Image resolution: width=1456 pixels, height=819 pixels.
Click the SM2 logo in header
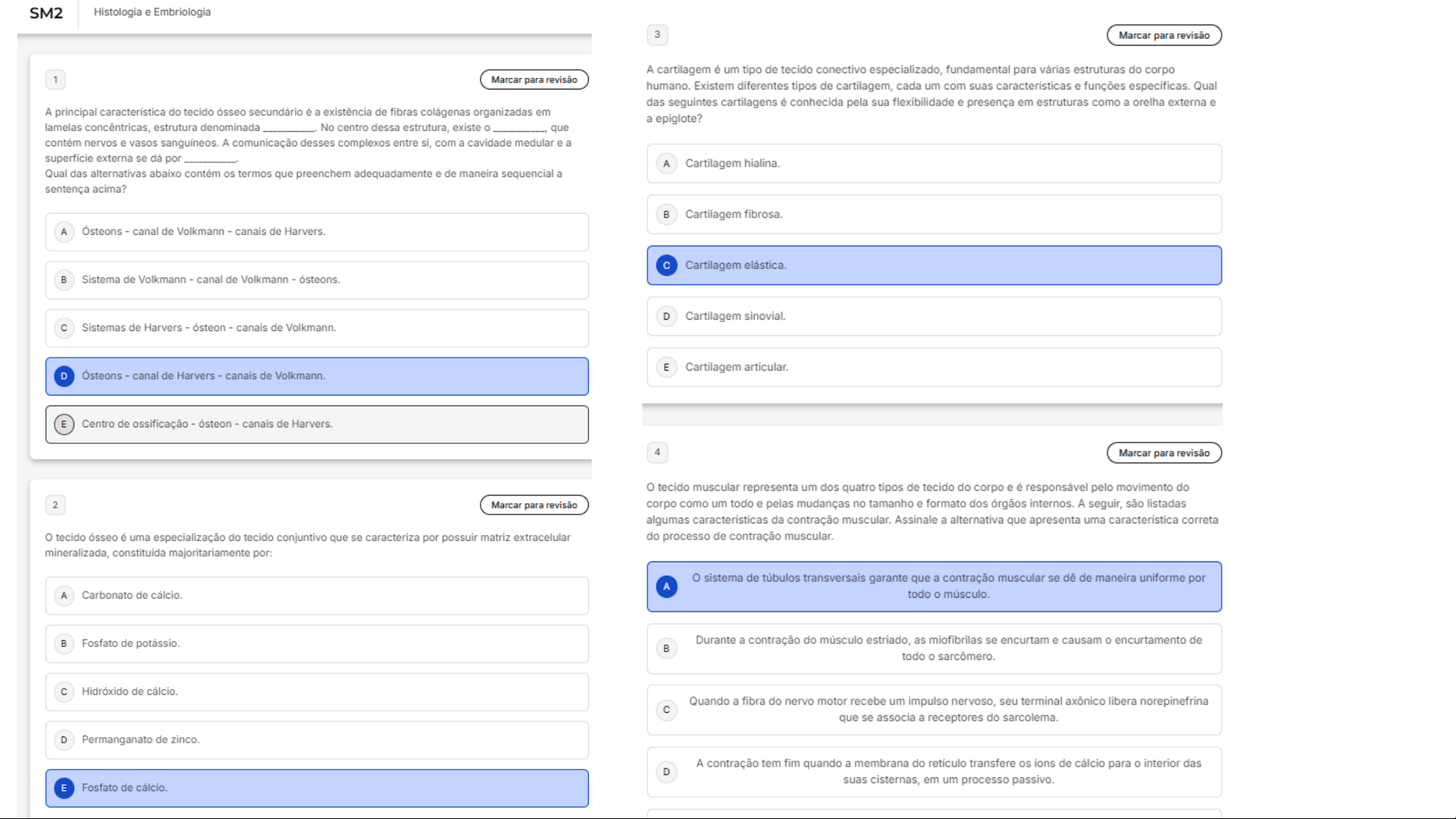46,13
